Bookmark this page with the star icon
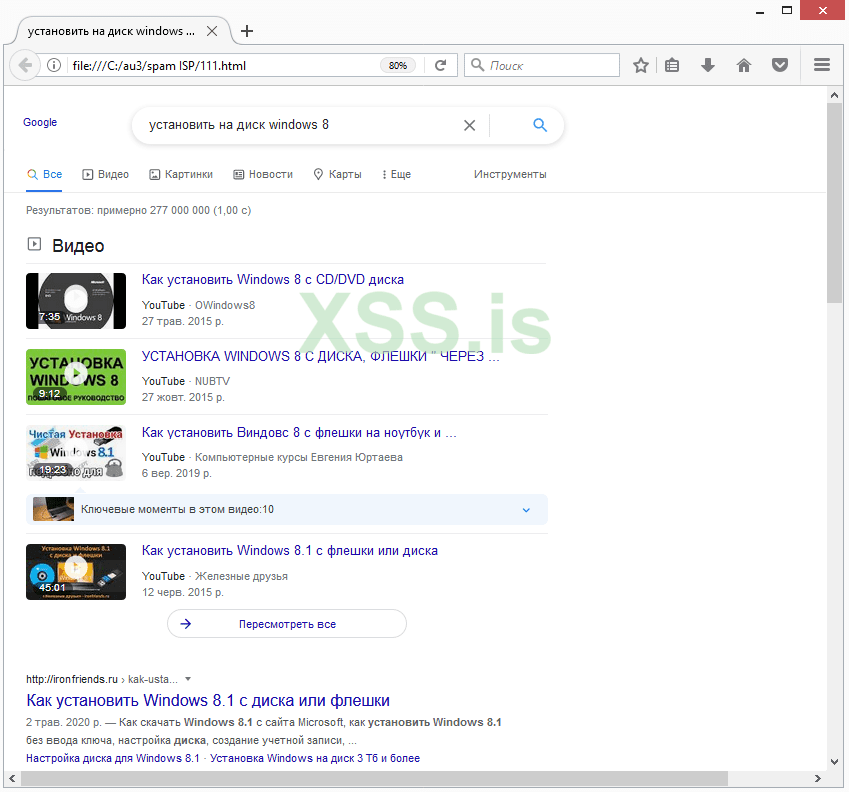849x792 pixels. coord(641,66)
